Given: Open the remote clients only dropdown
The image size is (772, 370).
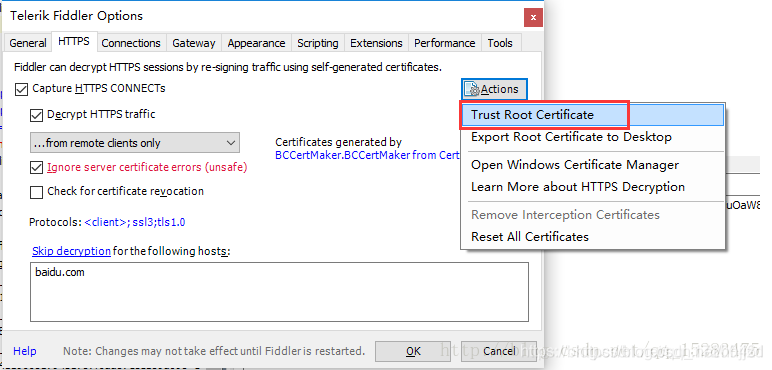Looking at the screenshot, I should pos(135,143).
